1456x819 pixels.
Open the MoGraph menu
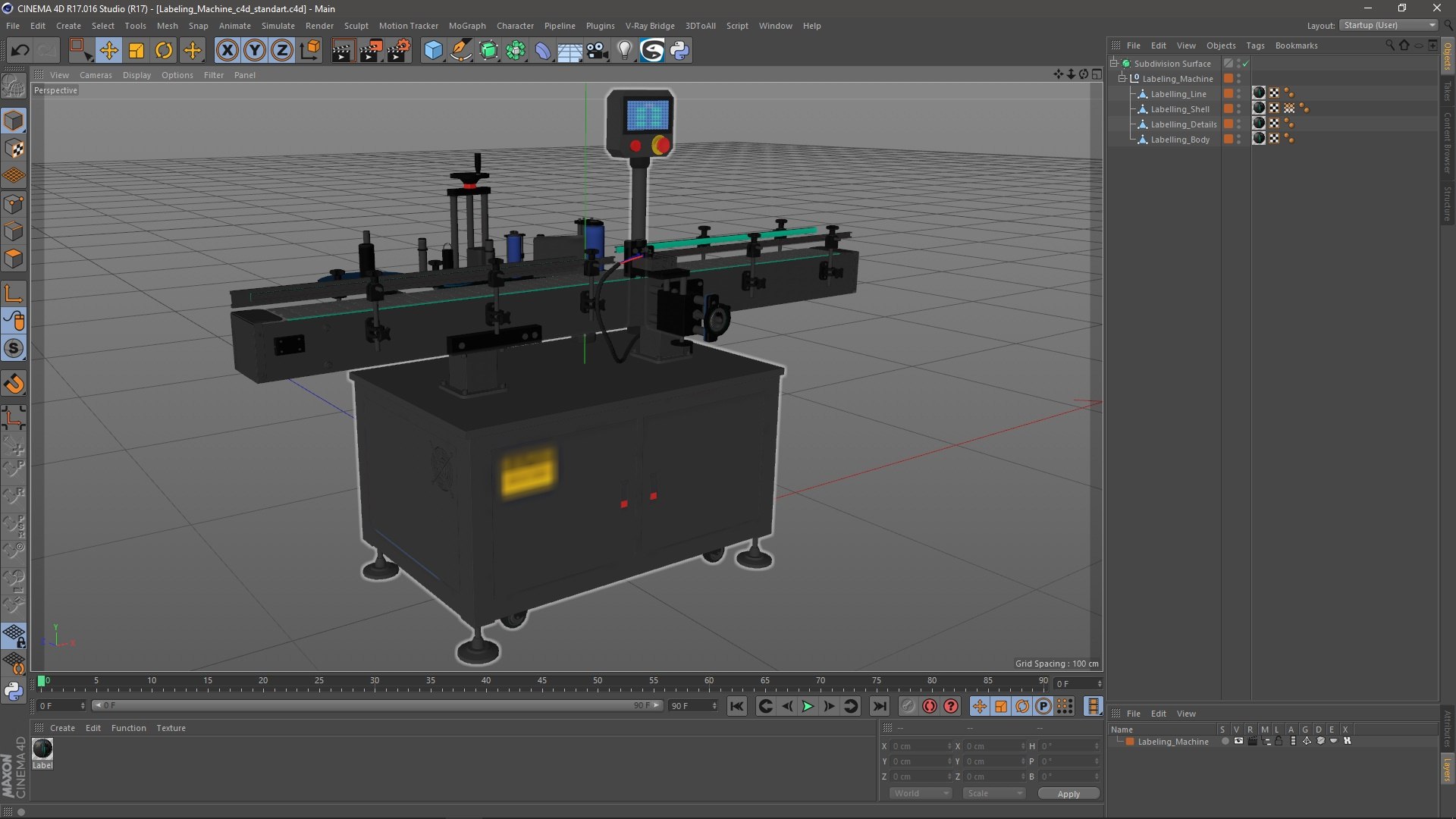(x=466, y=26)
